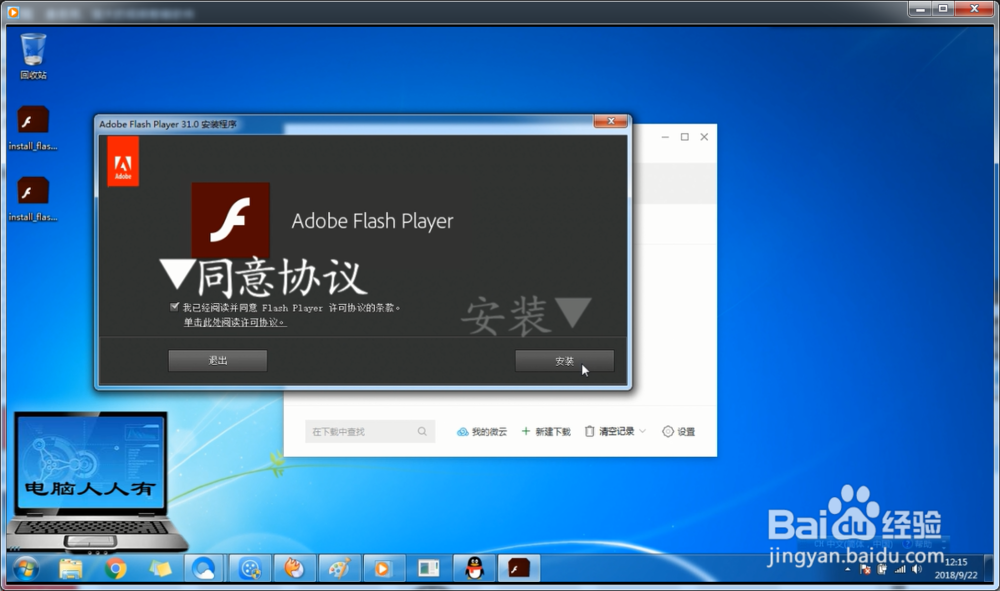Select the second install_flash desktop file

[33, 199]
